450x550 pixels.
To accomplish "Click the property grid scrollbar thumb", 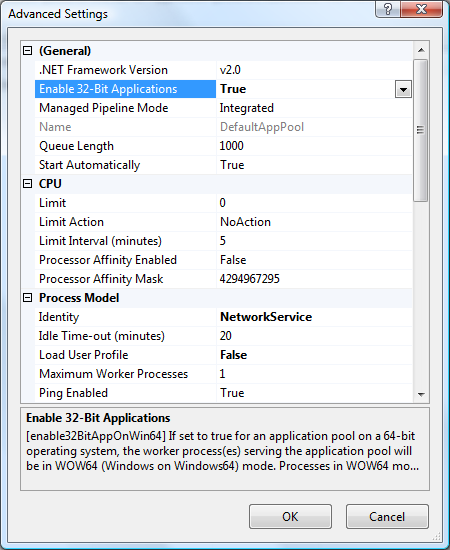I will click(x=421, y=130).
